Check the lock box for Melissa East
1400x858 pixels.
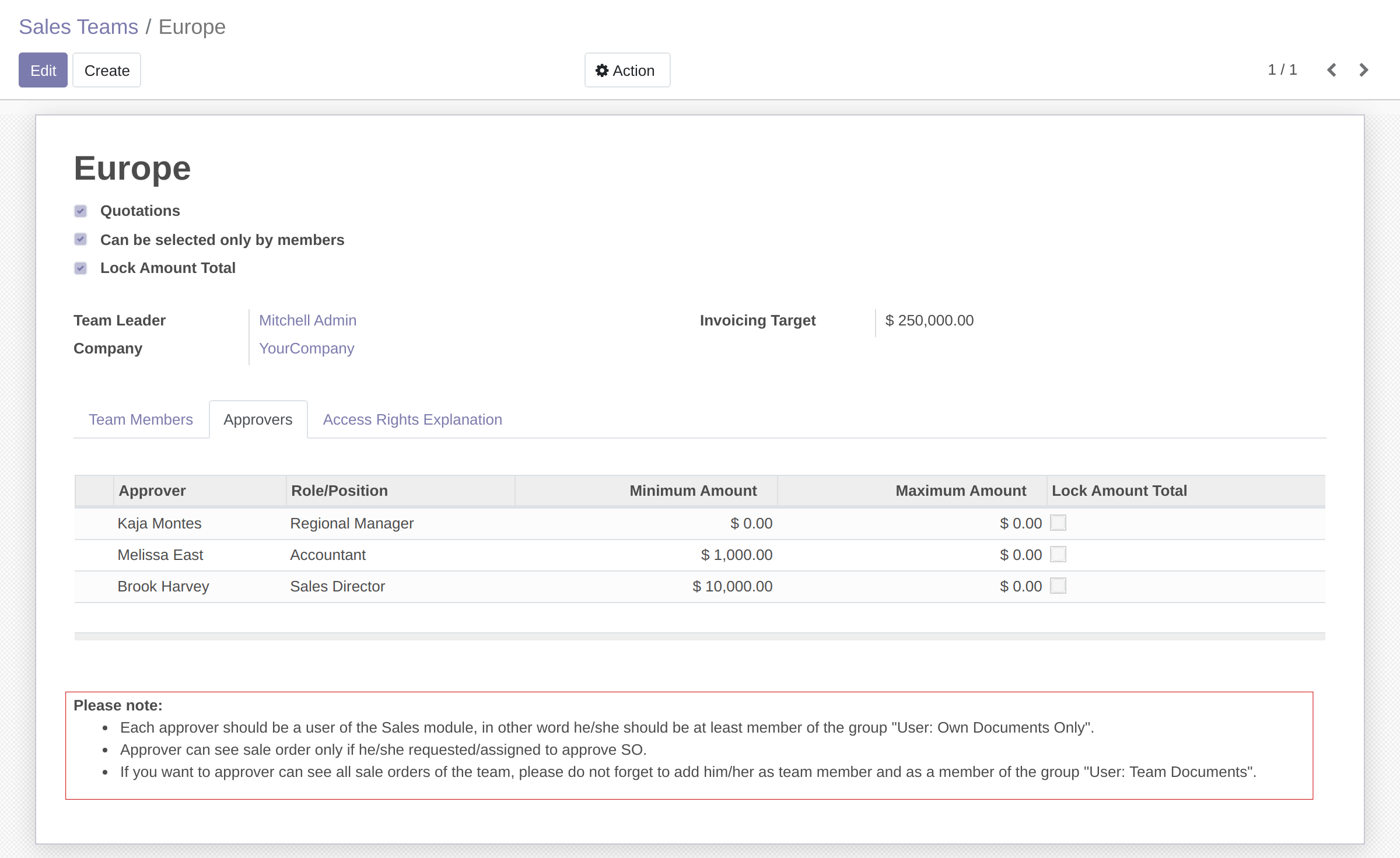click(1058, 554)
